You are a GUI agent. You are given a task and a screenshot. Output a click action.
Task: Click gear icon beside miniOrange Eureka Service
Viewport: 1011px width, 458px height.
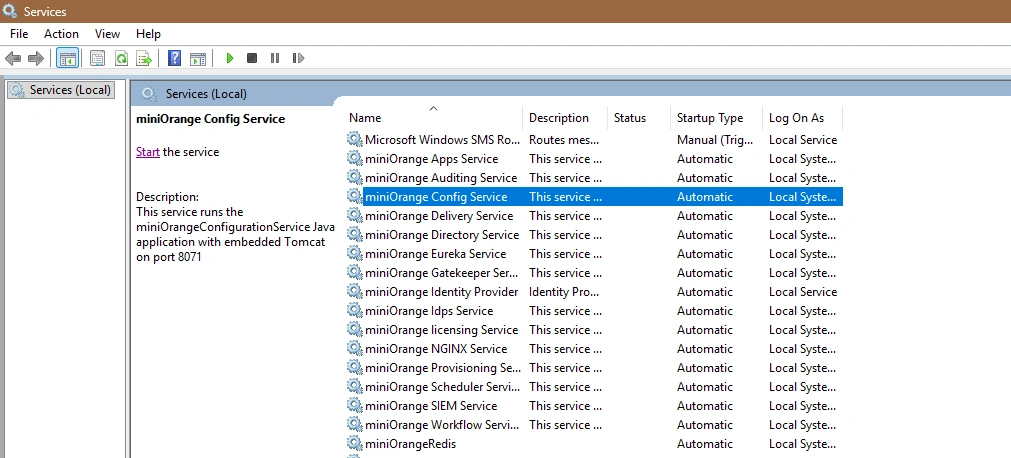click(355, 254)
